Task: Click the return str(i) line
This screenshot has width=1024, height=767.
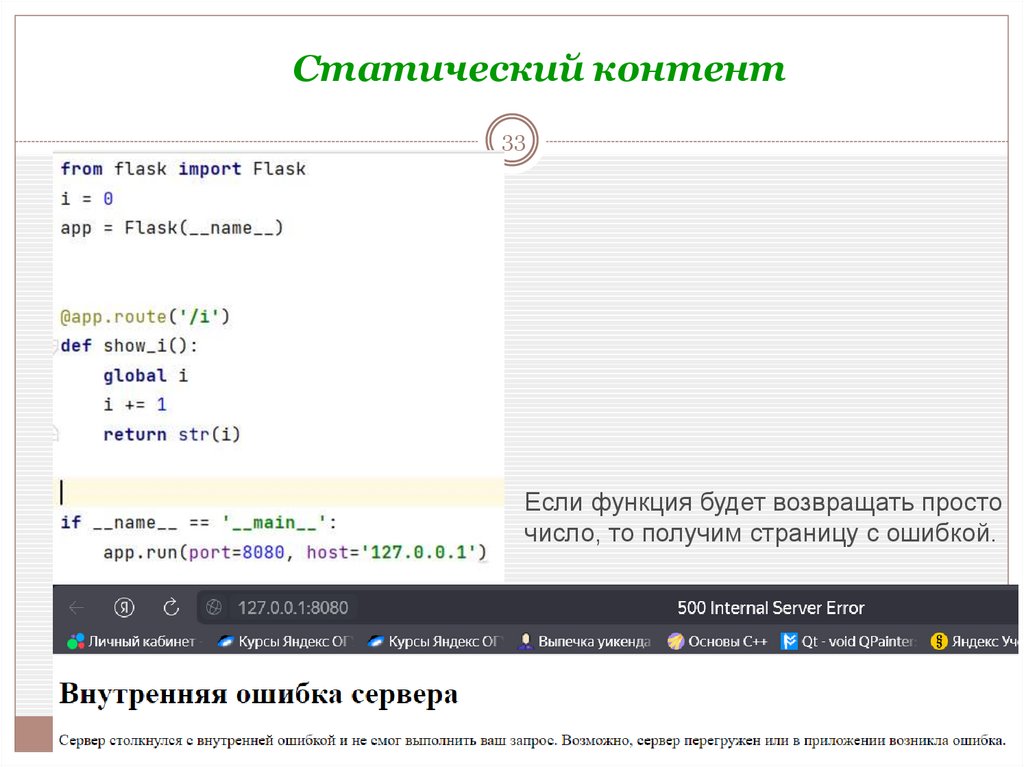Action: 172,434
